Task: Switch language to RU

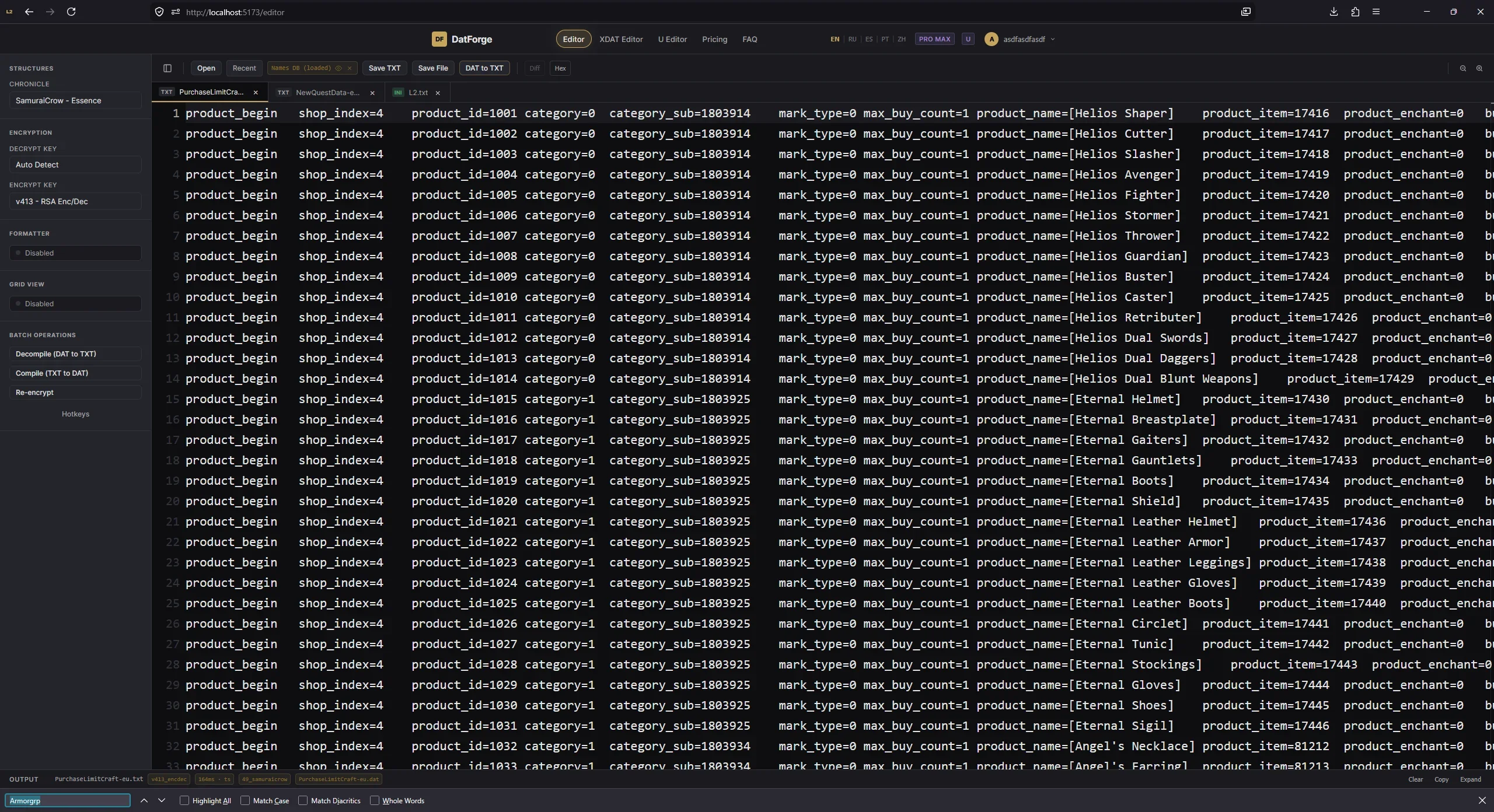Action: point(852,39)
